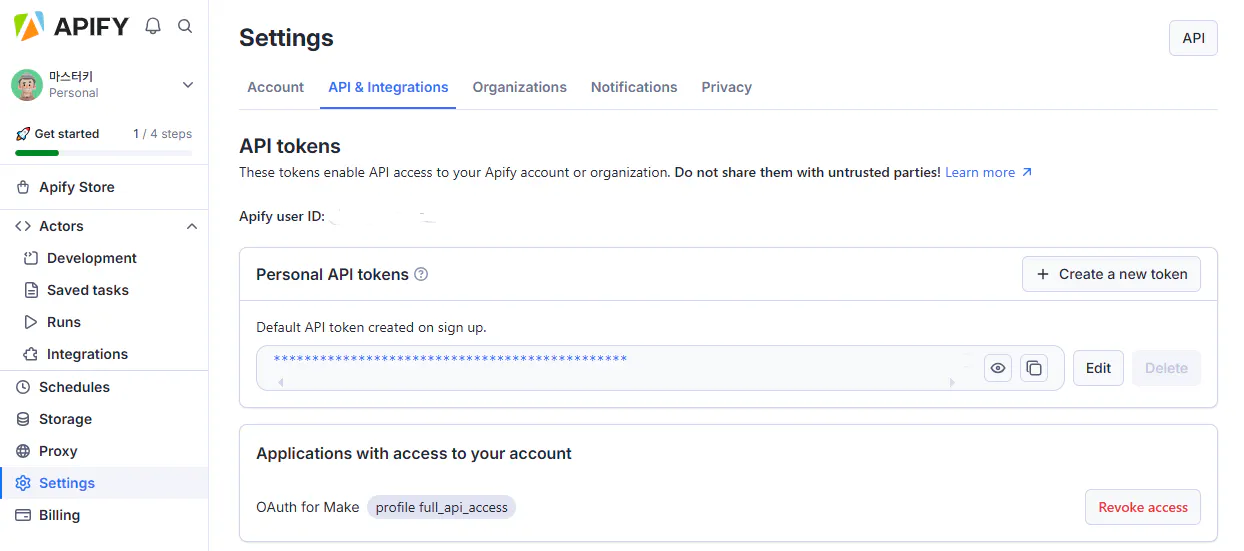Click the Proxy globe icon
This screenshot has width=1244, height=551.
(23, 451)
